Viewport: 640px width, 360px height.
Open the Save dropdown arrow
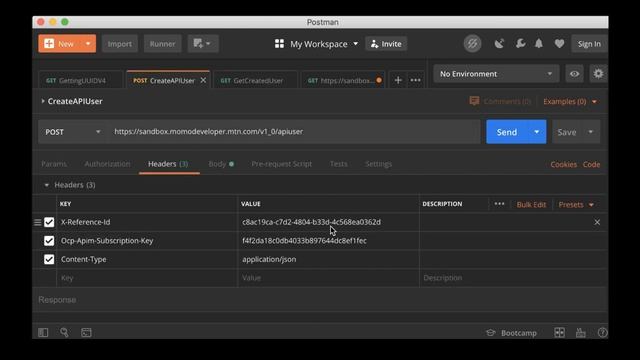pyautogui.click(x=591, y=132)
